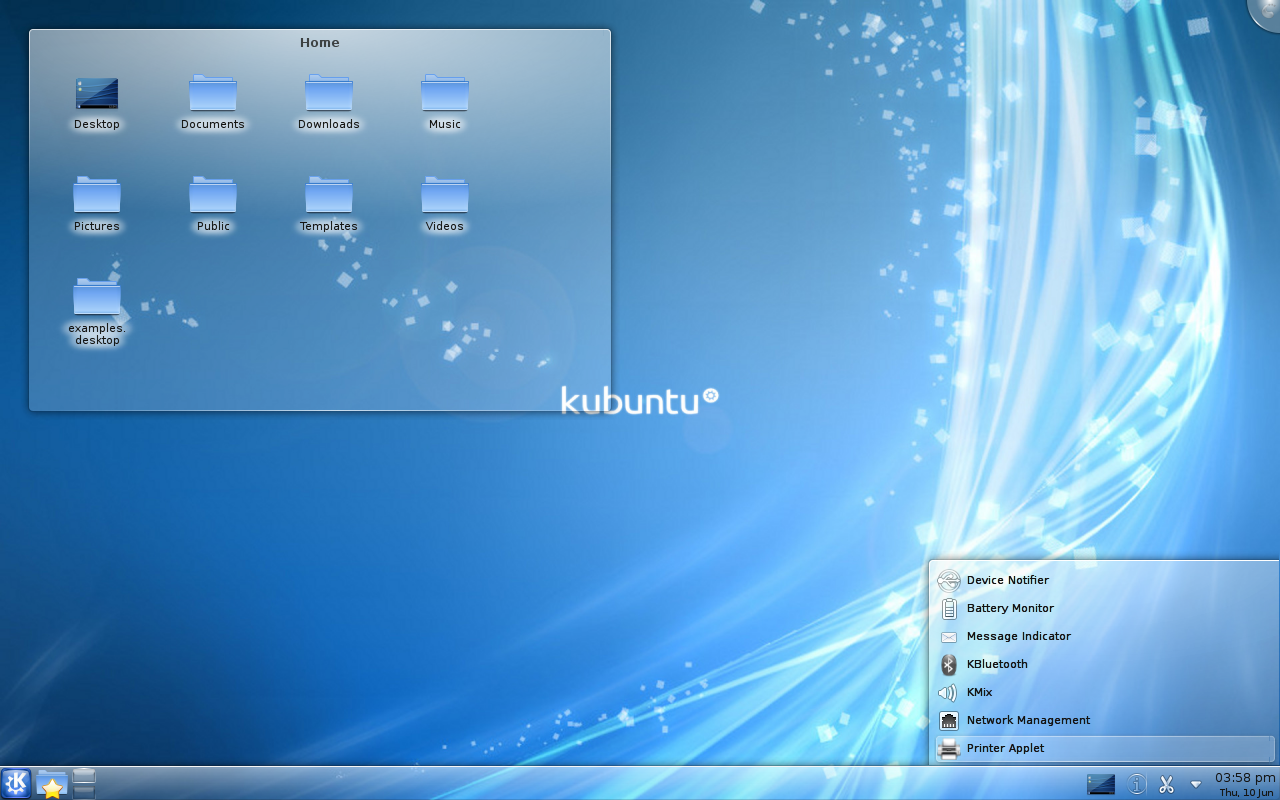Select the Public folder icon

(213, 195)
